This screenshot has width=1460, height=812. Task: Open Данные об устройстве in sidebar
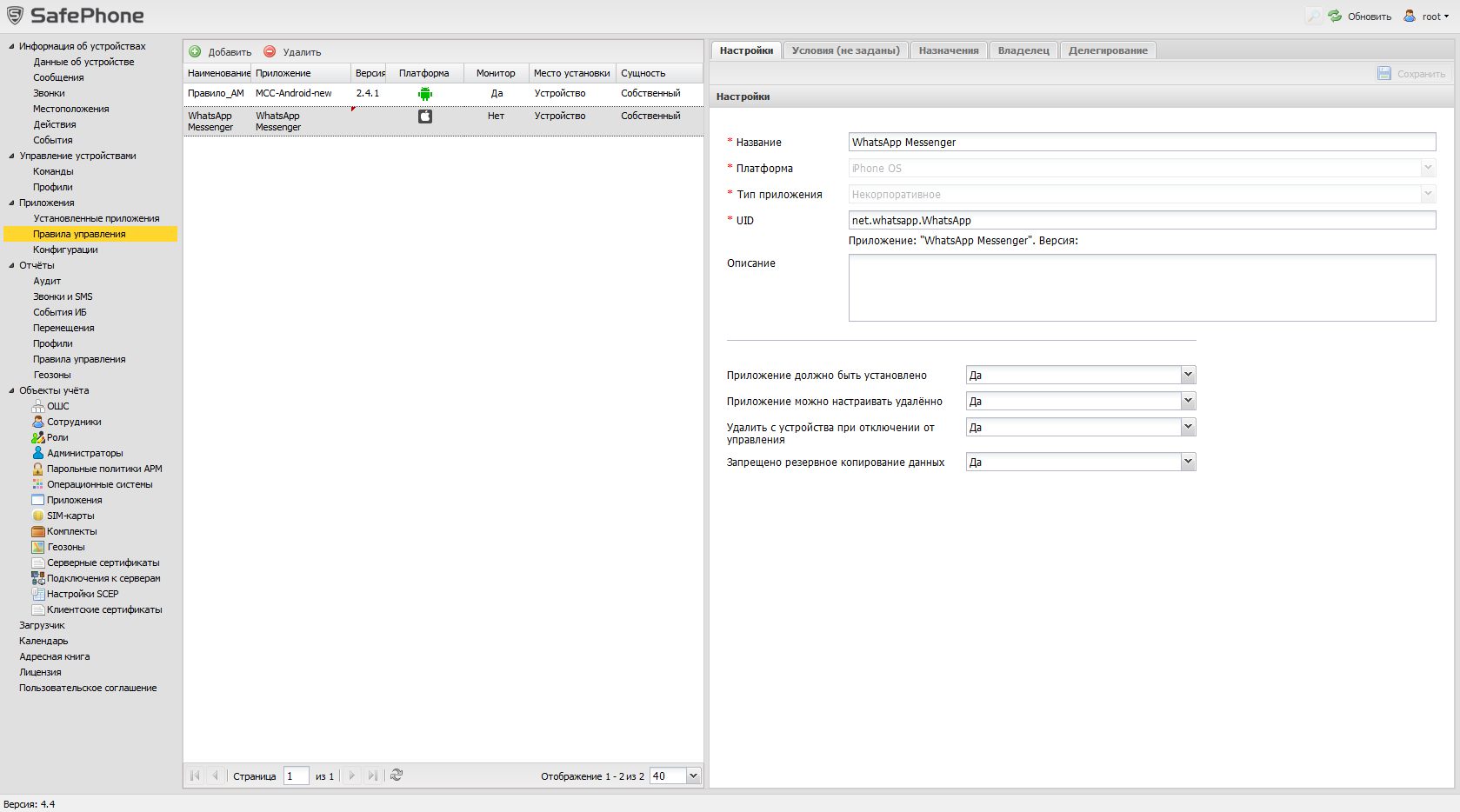coord(83,62)
